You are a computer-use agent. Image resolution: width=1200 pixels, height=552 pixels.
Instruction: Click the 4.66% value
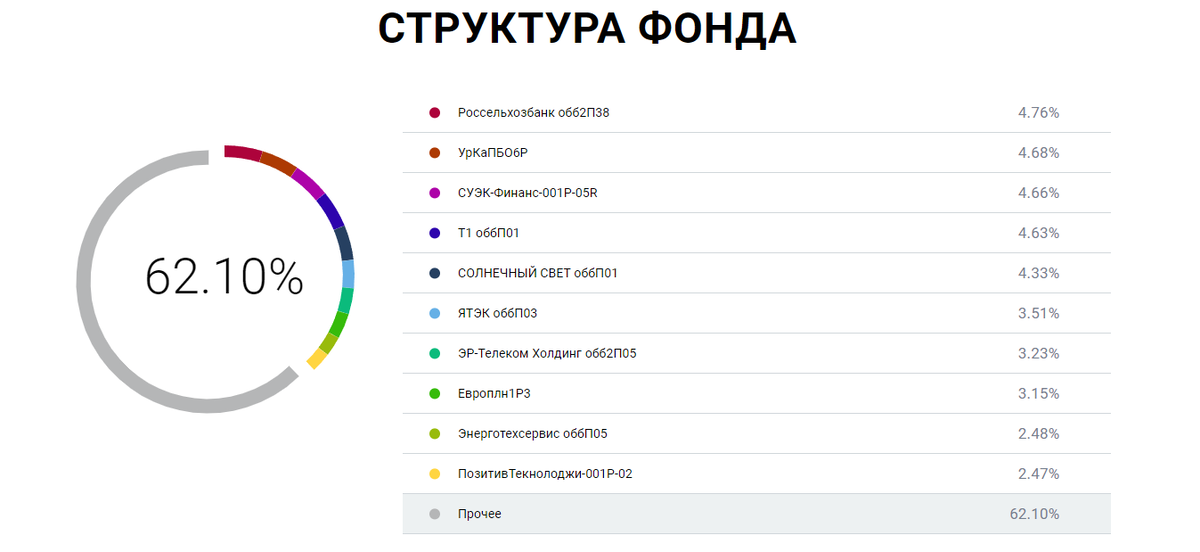tap(1038, 193)
